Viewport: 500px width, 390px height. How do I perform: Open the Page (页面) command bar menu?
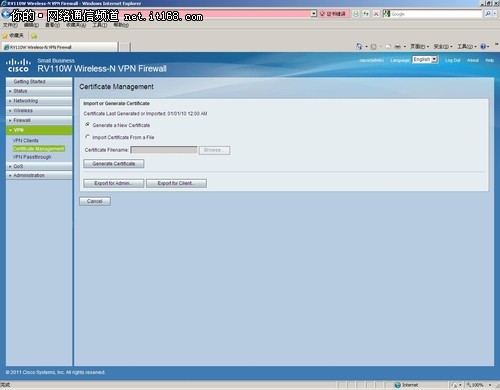[x=419, y=47]
